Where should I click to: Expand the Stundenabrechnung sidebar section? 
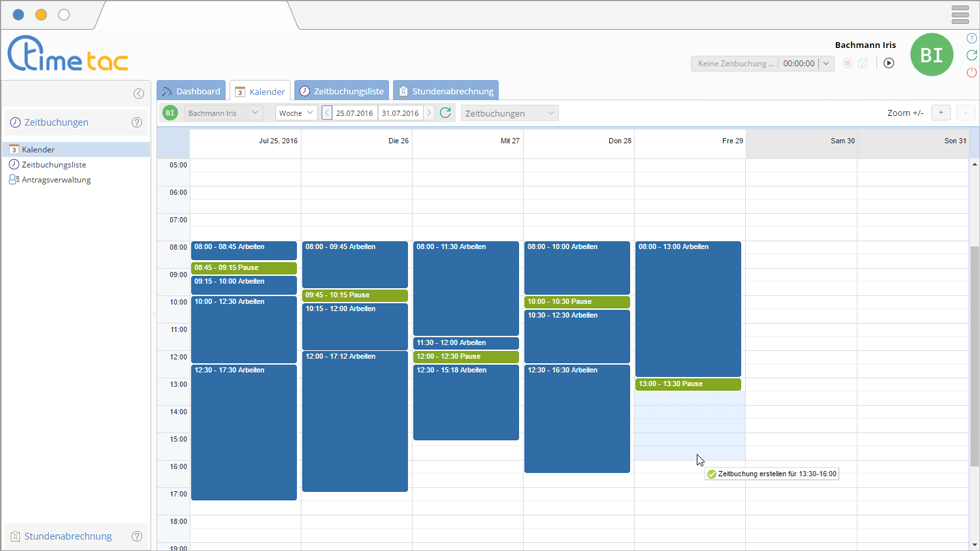click(x=68, y=536)
